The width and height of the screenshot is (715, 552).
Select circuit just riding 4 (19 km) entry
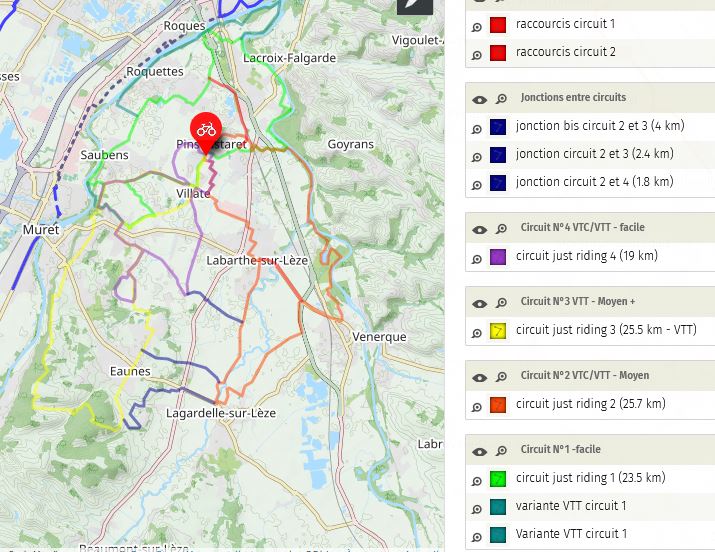(x=586, y=256)
